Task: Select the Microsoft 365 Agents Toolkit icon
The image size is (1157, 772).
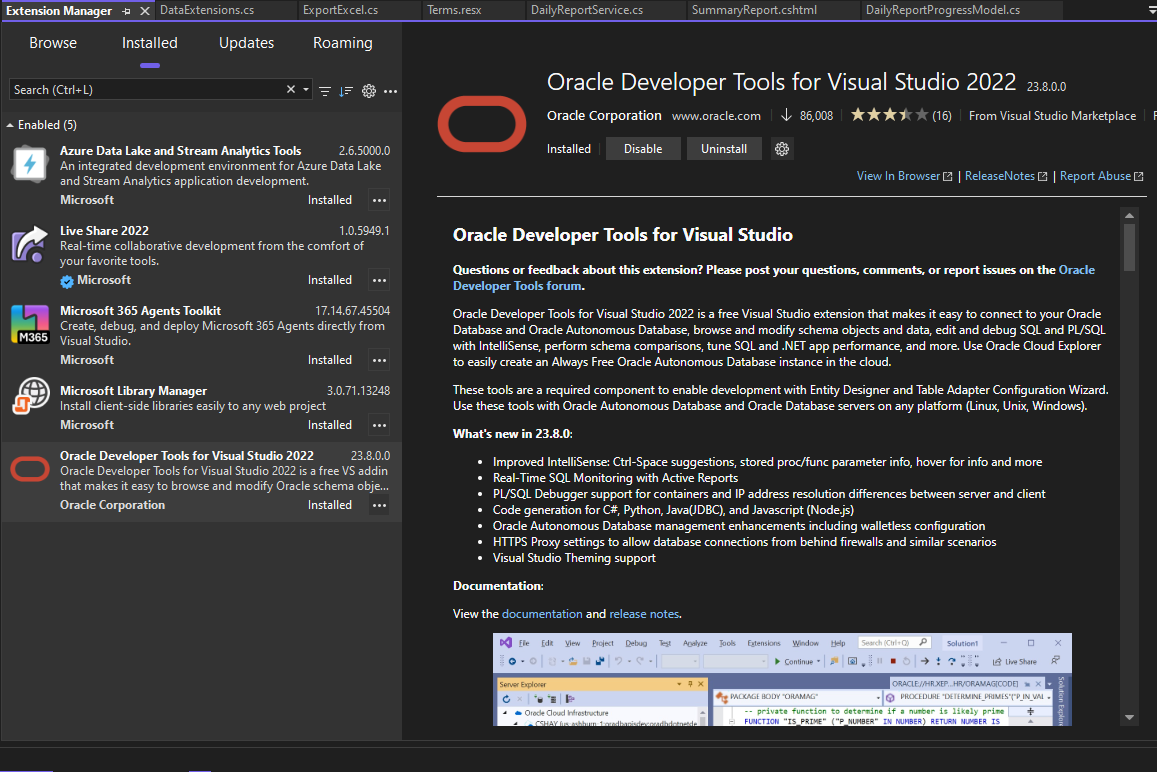Action: tap(30, 325)
